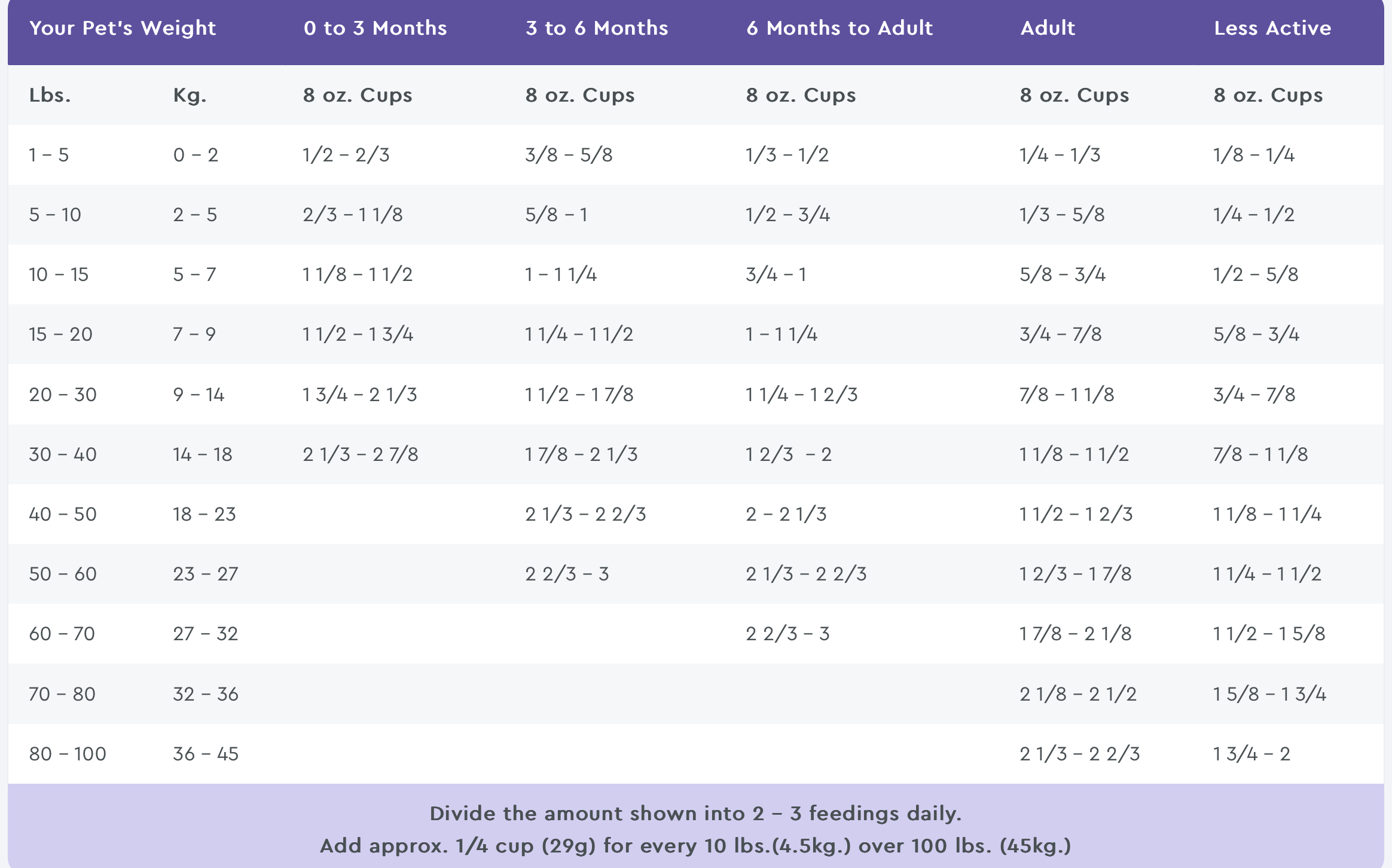The width and height of the screenshot is (1392, 868).
Task: Click the "3/8 – 5/8" cell
Action: click(x=569, y=155)
